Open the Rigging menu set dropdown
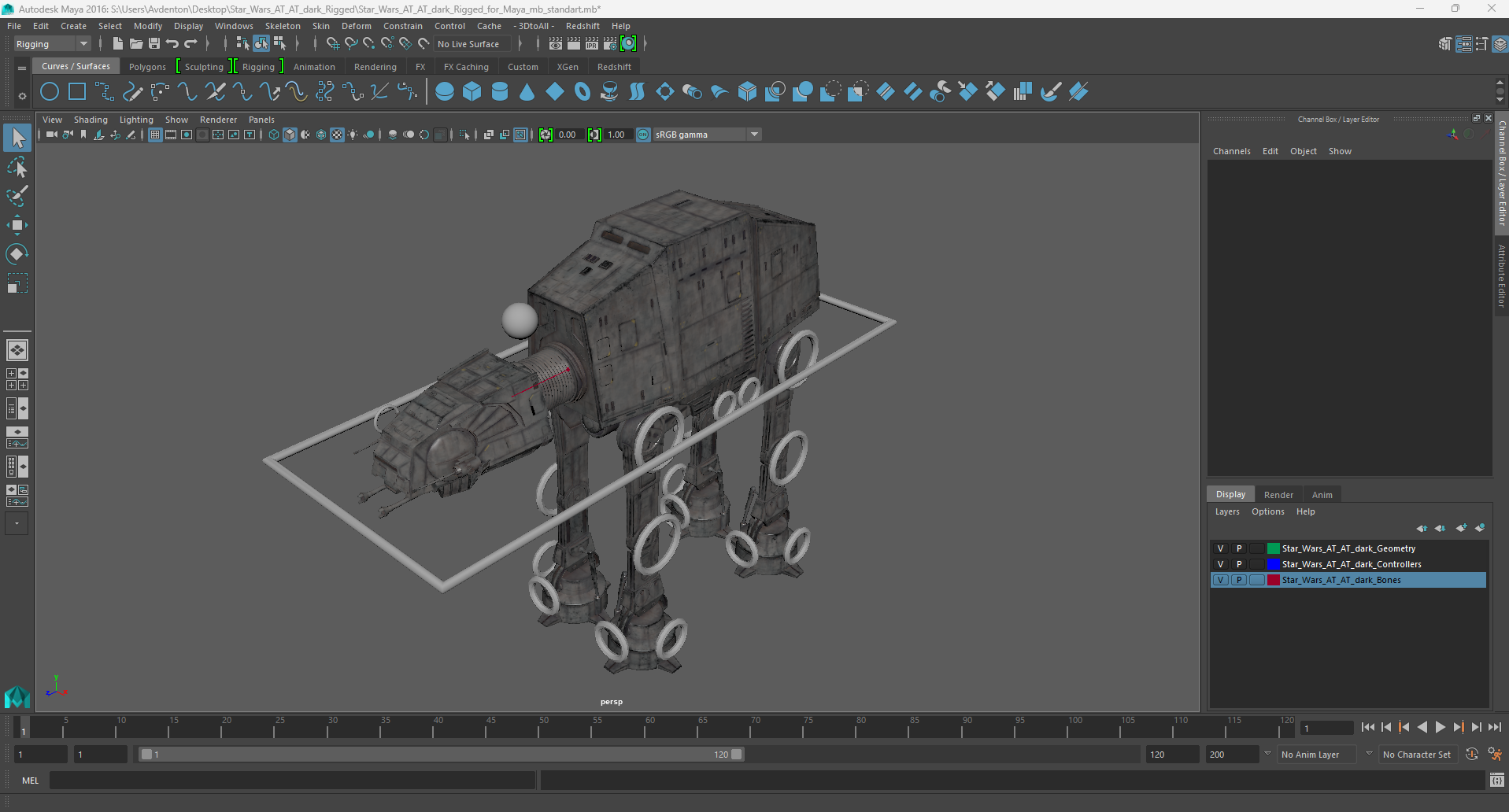 click(52, 44)
